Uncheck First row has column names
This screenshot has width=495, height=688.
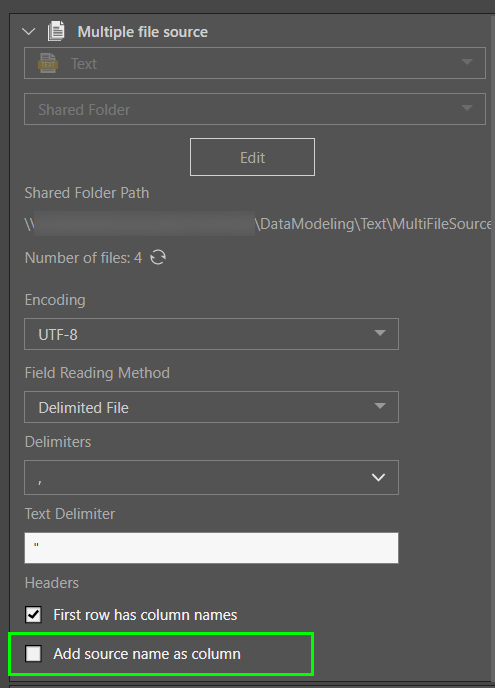(x=33, y=615)
